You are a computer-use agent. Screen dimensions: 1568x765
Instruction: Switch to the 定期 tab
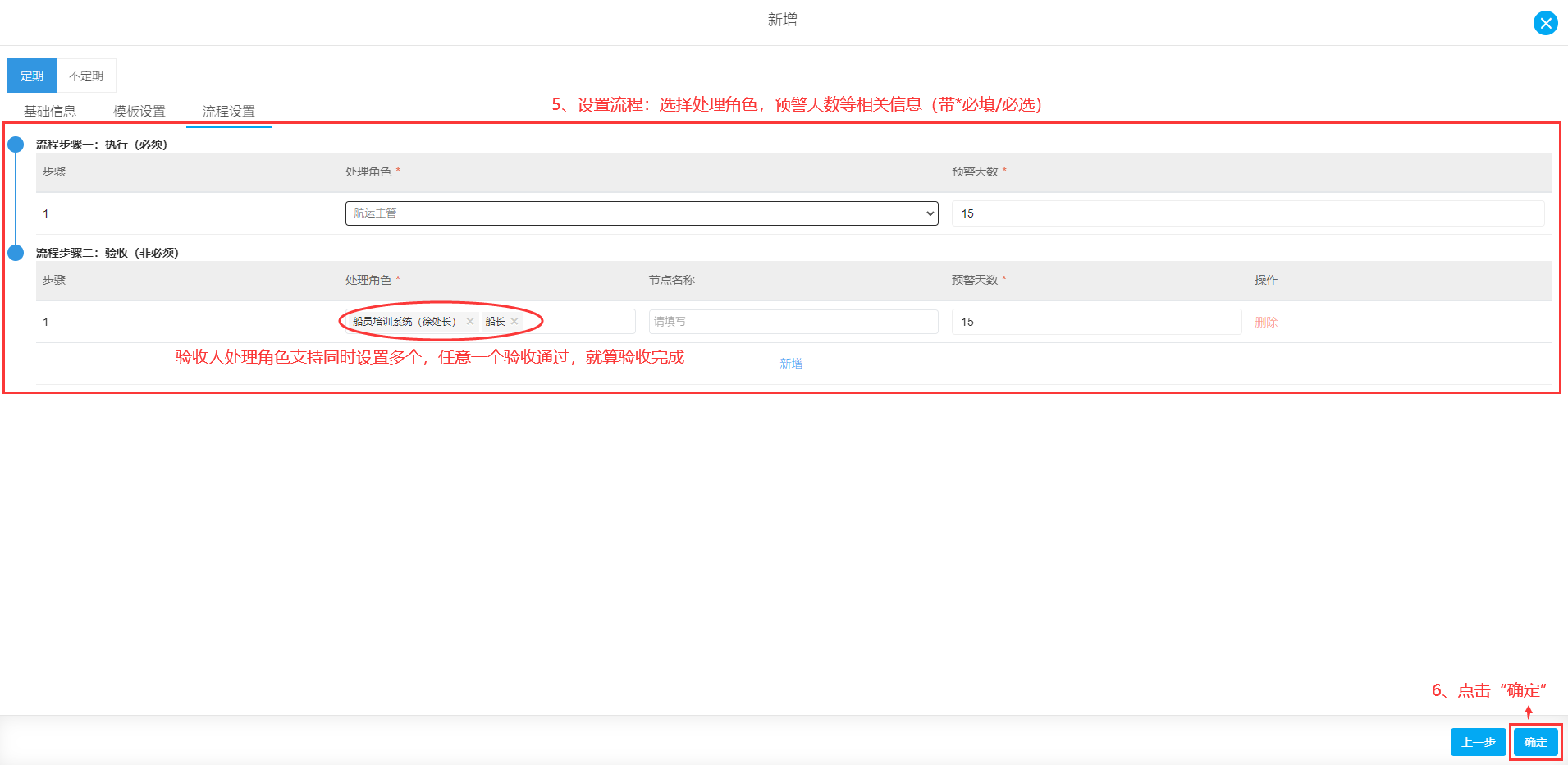click(x=32, y=76)
